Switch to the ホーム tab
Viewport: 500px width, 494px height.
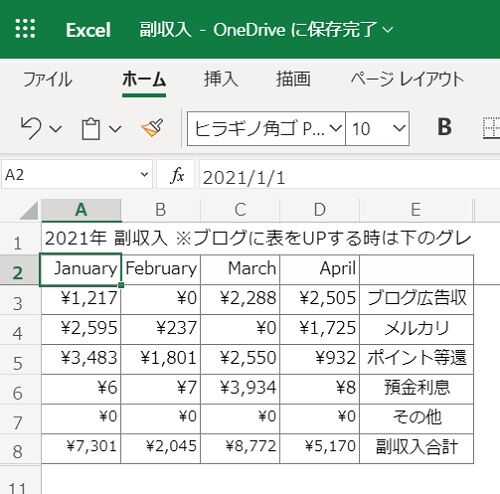point(144,79)
